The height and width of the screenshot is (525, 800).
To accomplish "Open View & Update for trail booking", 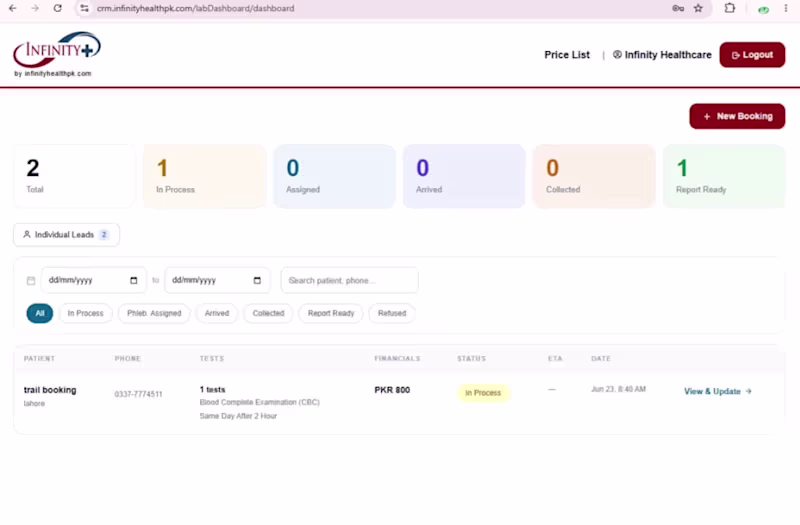I will tap(718, 391).
